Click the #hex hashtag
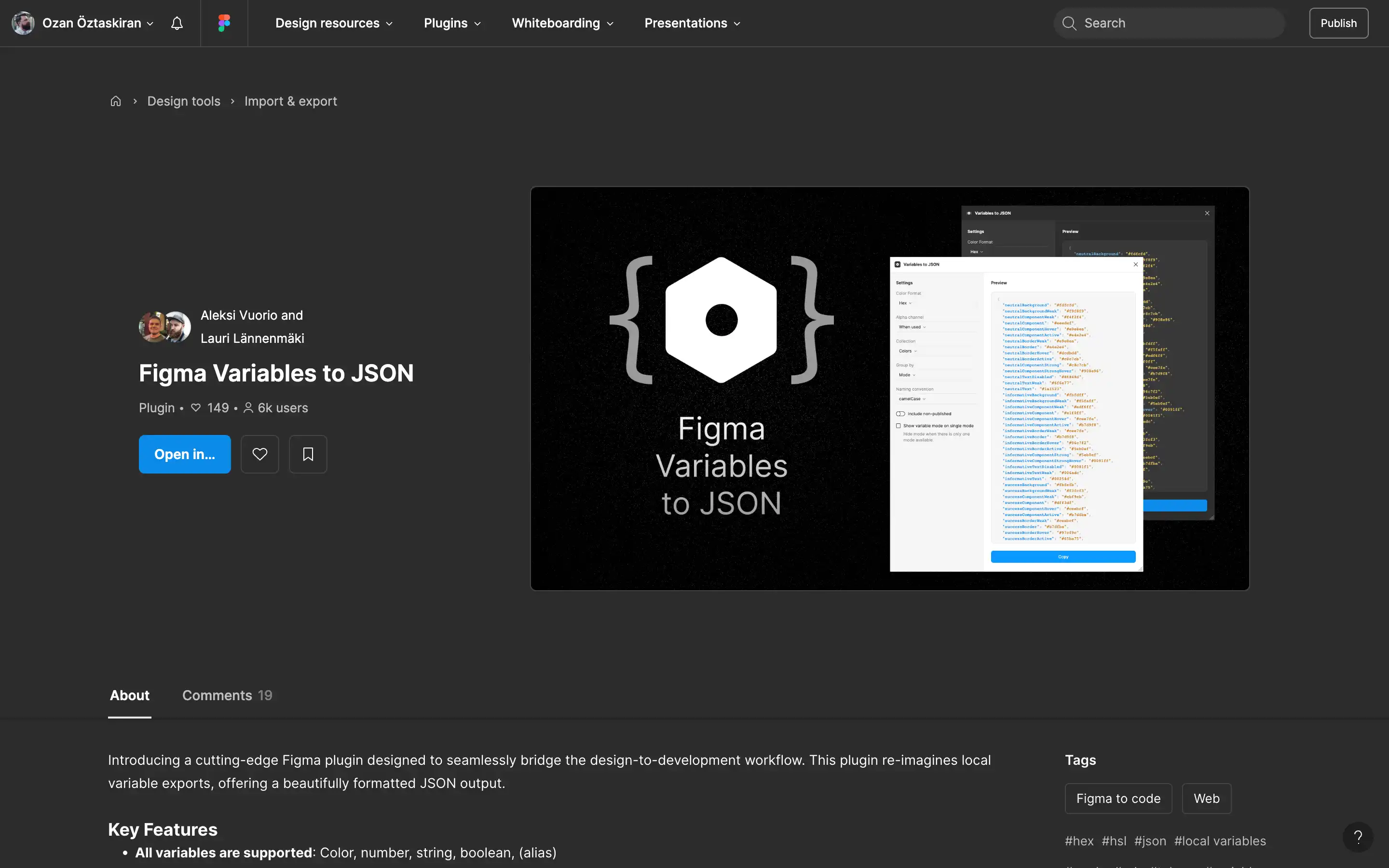The height and width of the screenshot is (868, 1389). click(1079, 841)
